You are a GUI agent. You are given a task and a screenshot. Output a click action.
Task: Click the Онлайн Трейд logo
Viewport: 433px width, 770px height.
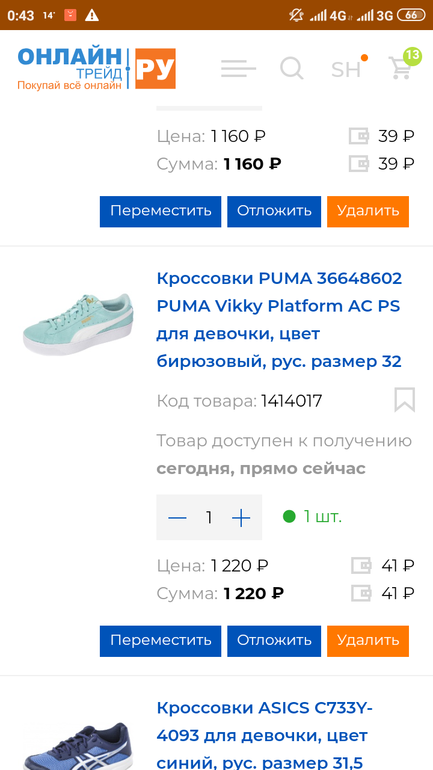coord(96,68)
